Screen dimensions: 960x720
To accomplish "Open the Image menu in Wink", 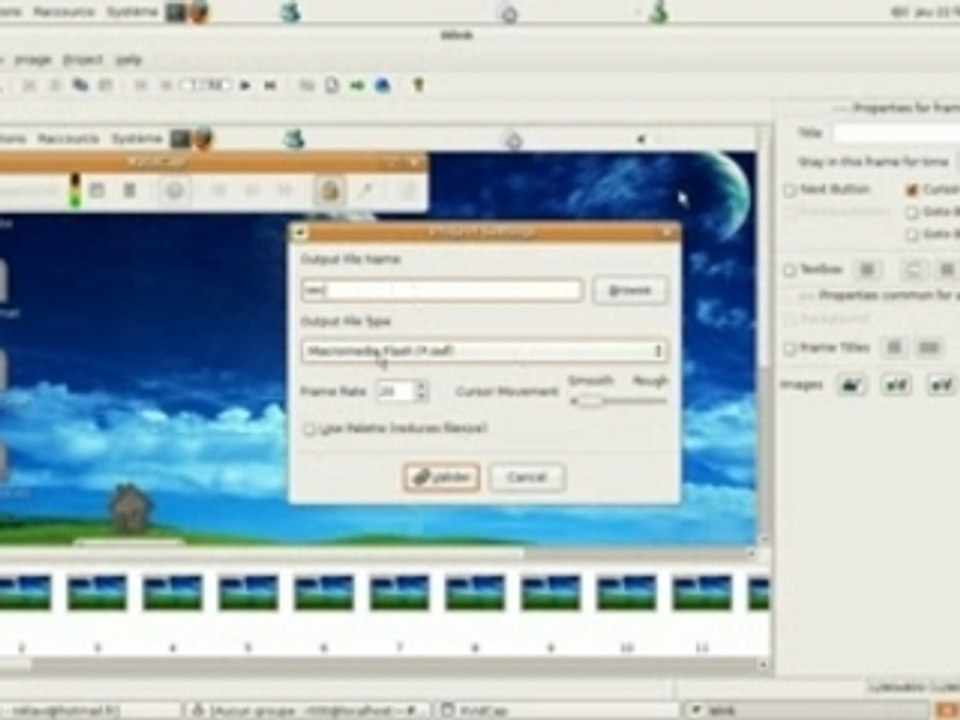I will (x=33, y=59).
